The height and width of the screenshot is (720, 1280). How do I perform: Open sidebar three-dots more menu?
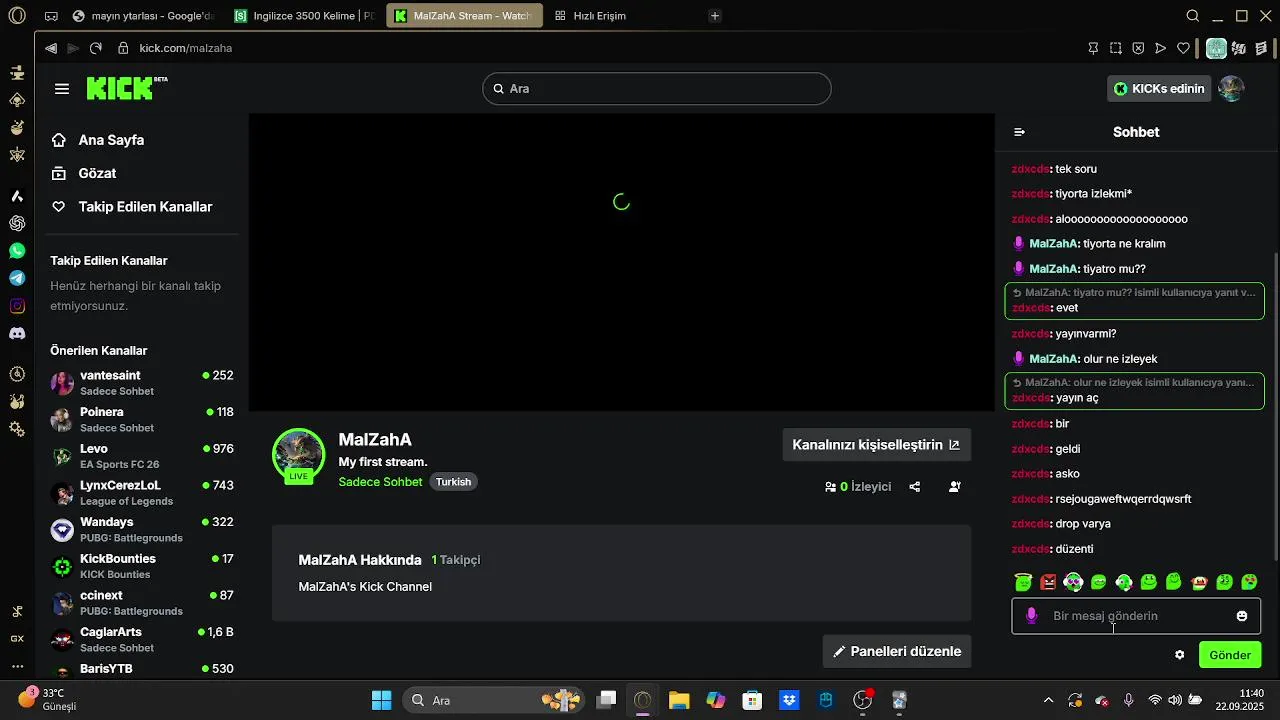[x=17, y=666]
